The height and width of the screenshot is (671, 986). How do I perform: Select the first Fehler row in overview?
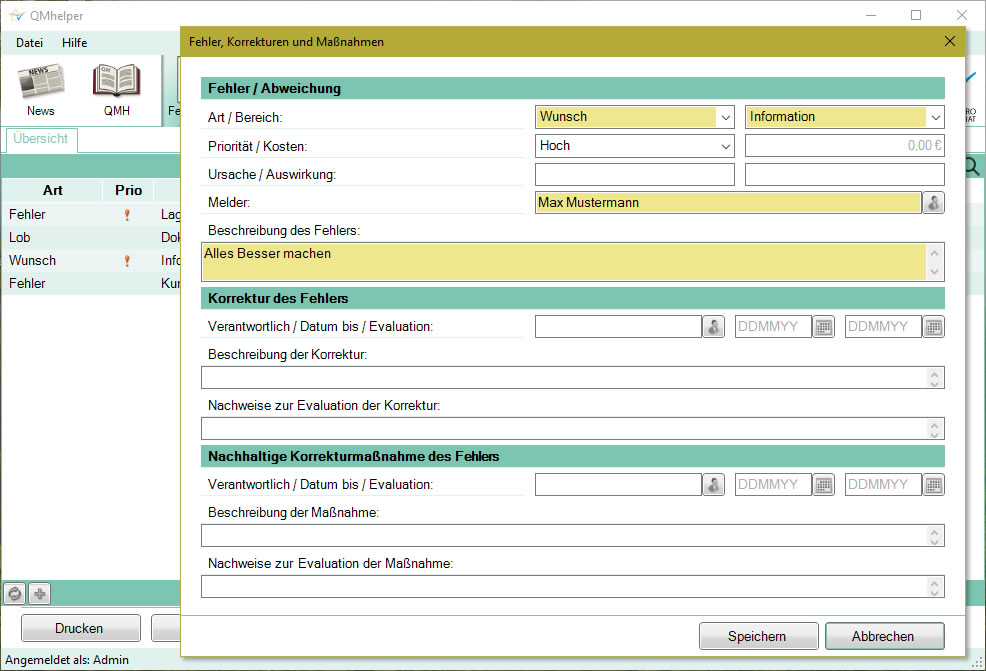[x=91, y=214]
